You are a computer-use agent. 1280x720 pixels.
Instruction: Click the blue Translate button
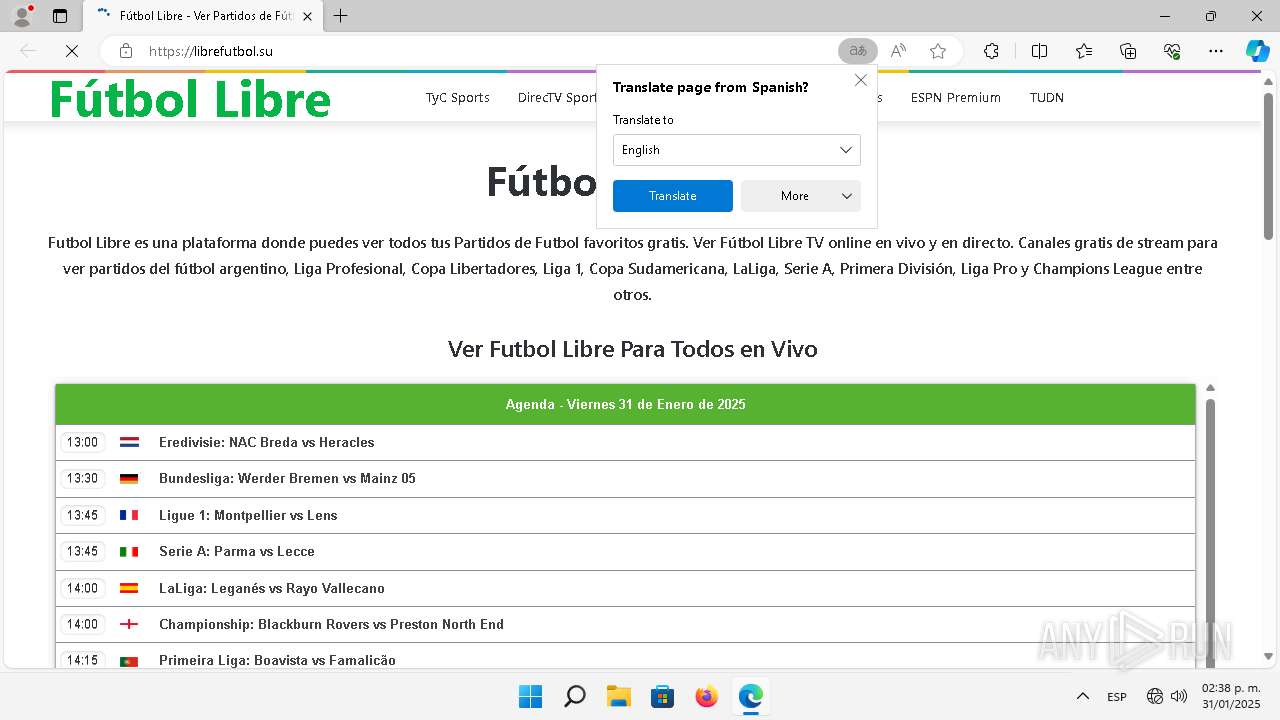[673, 196]
